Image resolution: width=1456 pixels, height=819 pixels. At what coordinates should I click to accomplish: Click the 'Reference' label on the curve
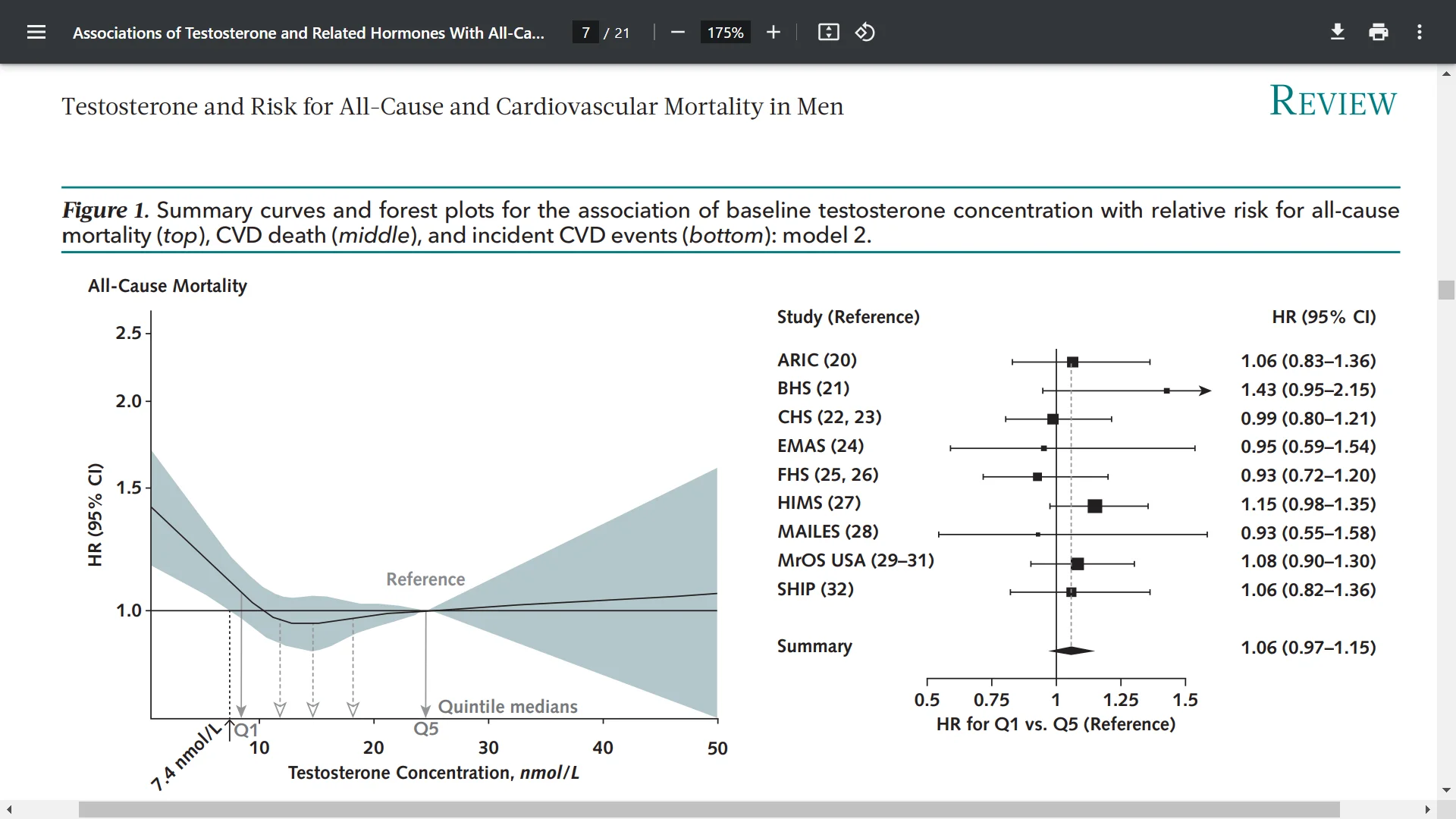click(x=425, y=579)
